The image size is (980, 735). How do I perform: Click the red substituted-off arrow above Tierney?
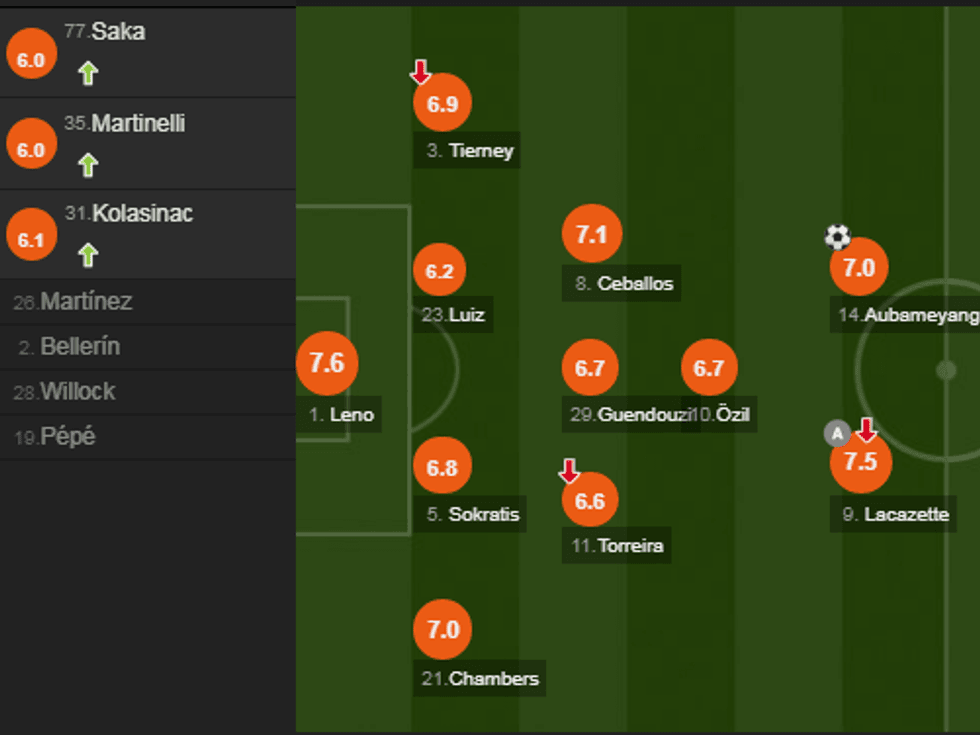[421, 72]
